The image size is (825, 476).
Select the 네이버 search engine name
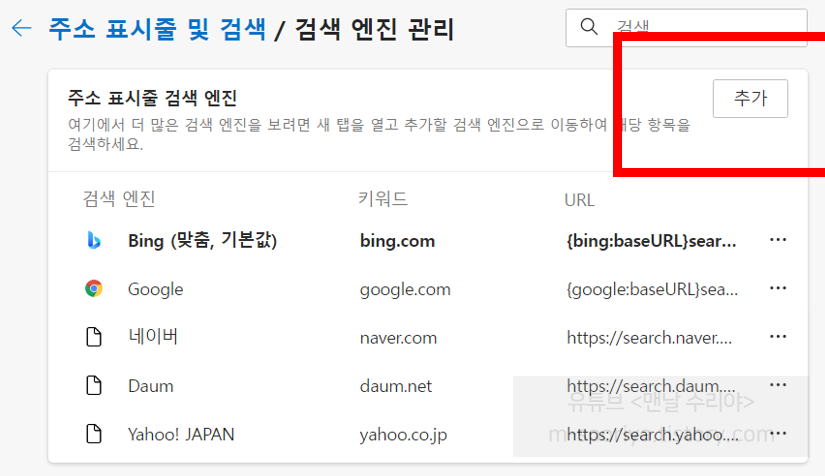153,337
